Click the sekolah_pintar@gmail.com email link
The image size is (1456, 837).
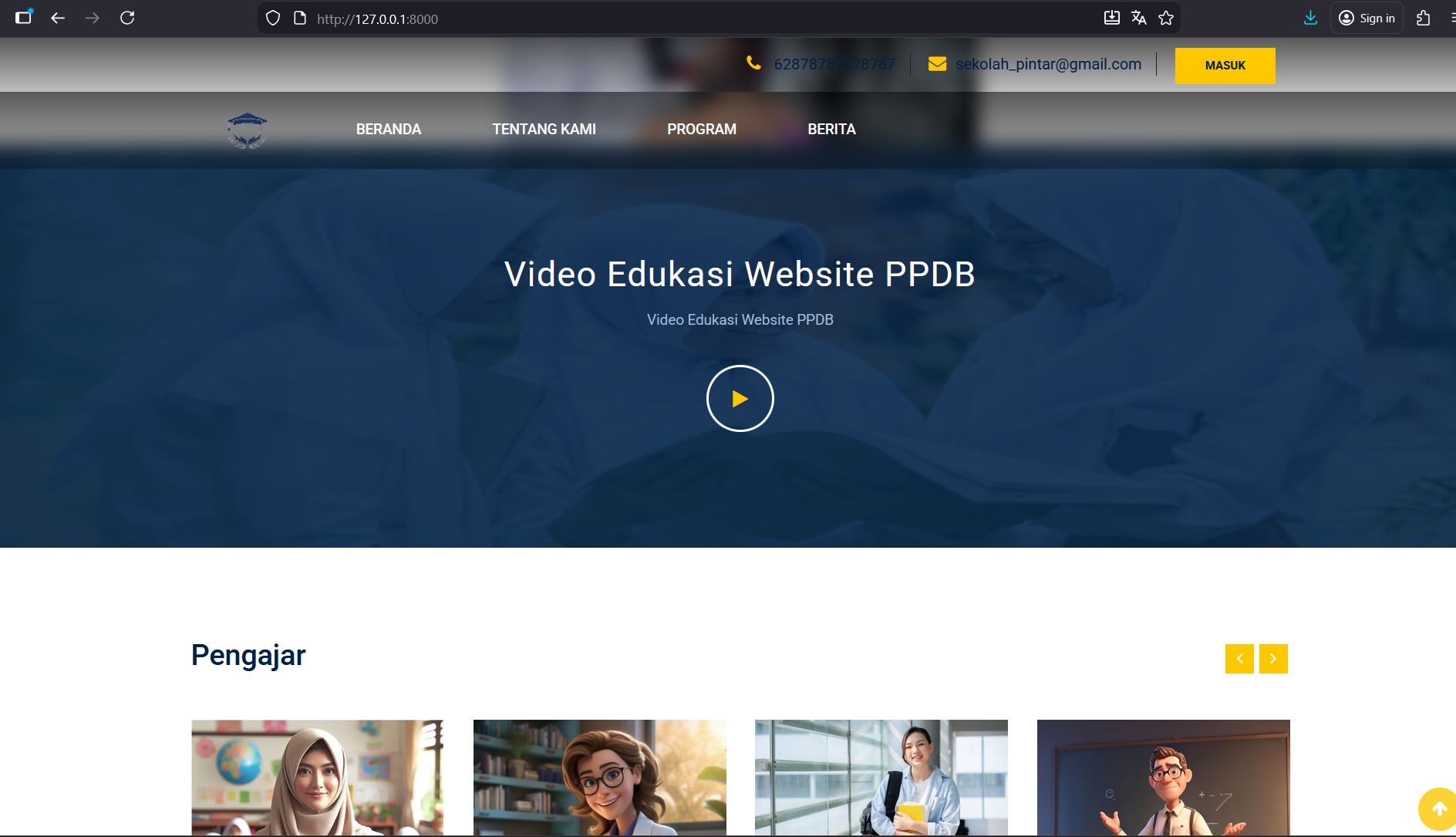1048,64
